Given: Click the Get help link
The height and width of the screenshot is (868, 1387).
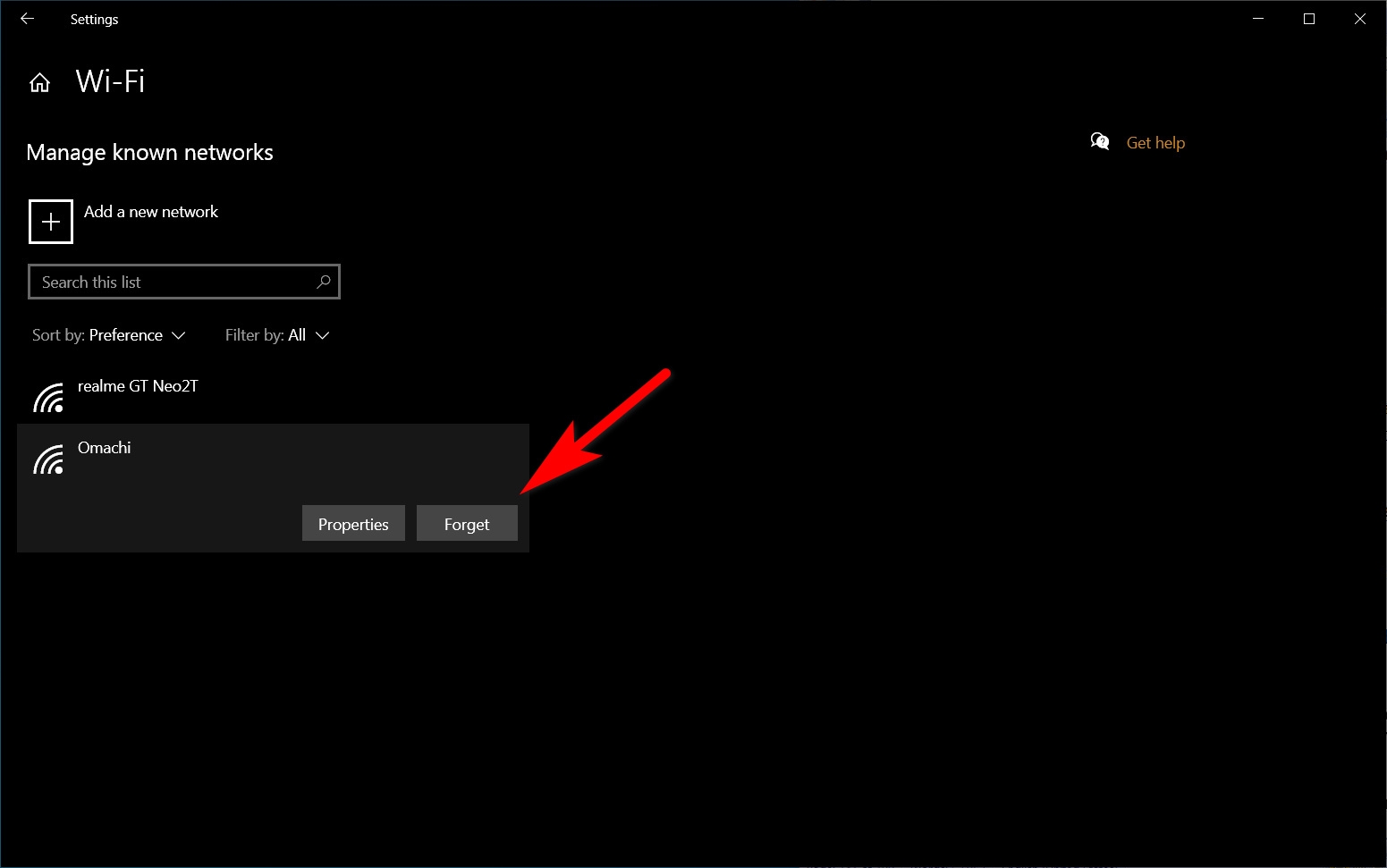Looking at the screenshot, I should (1155, 142).
